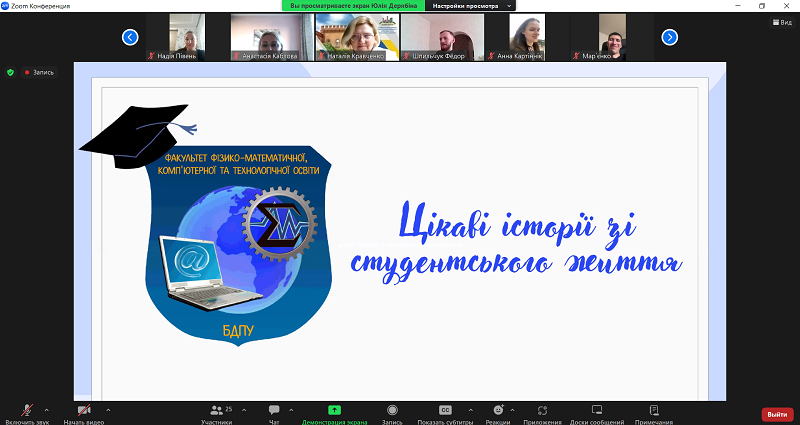Expand participants options arrow

point(244,410)
